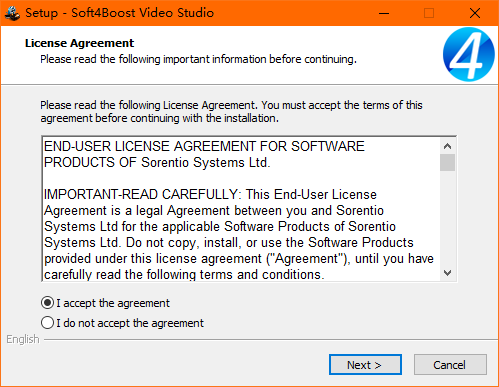Click the empty scrollbar track below the thumb
This screenshot has width=499, height=387.
(447, 218)
